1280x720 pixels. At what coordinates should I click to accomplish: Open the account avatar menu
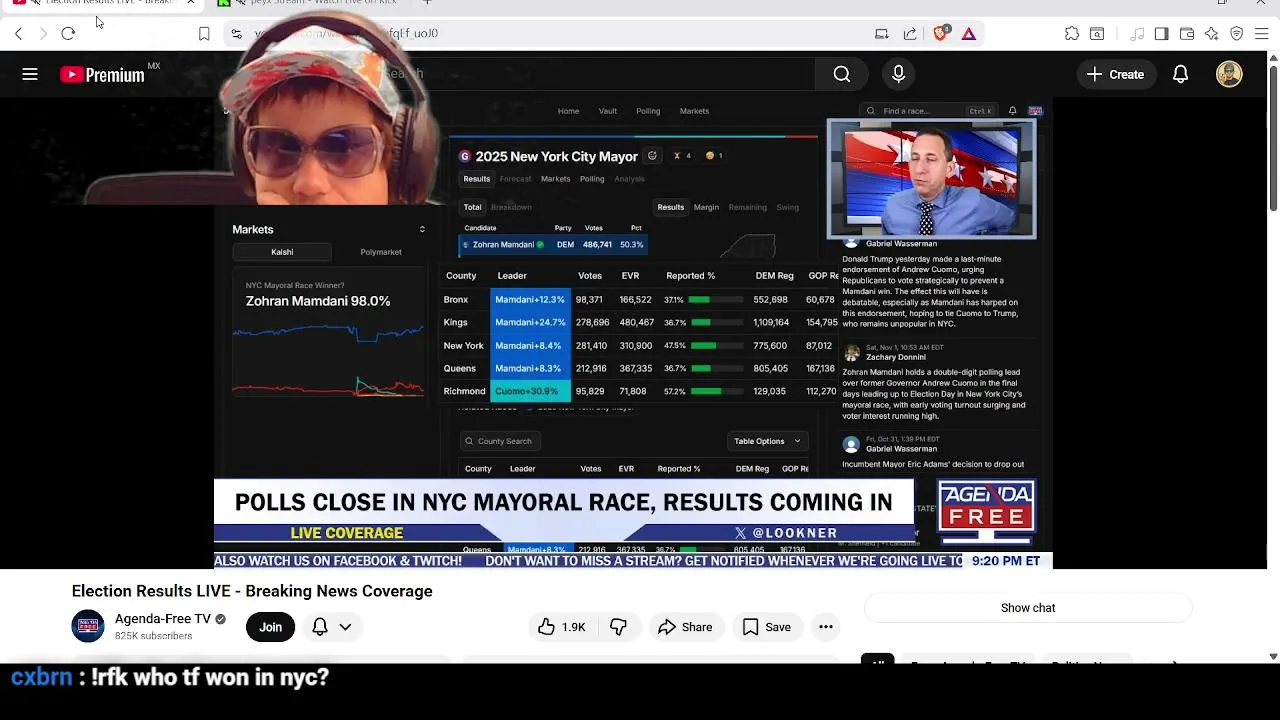(1229, 74)
